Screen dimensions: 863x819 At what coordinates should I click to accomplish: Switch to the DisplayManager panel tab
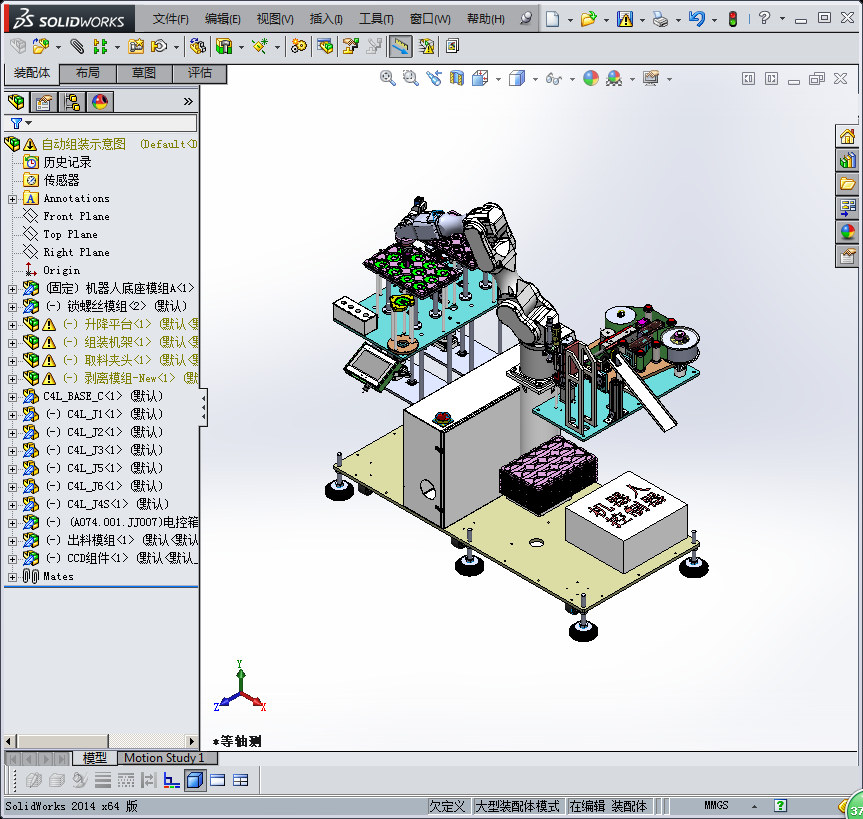[100, 102]
